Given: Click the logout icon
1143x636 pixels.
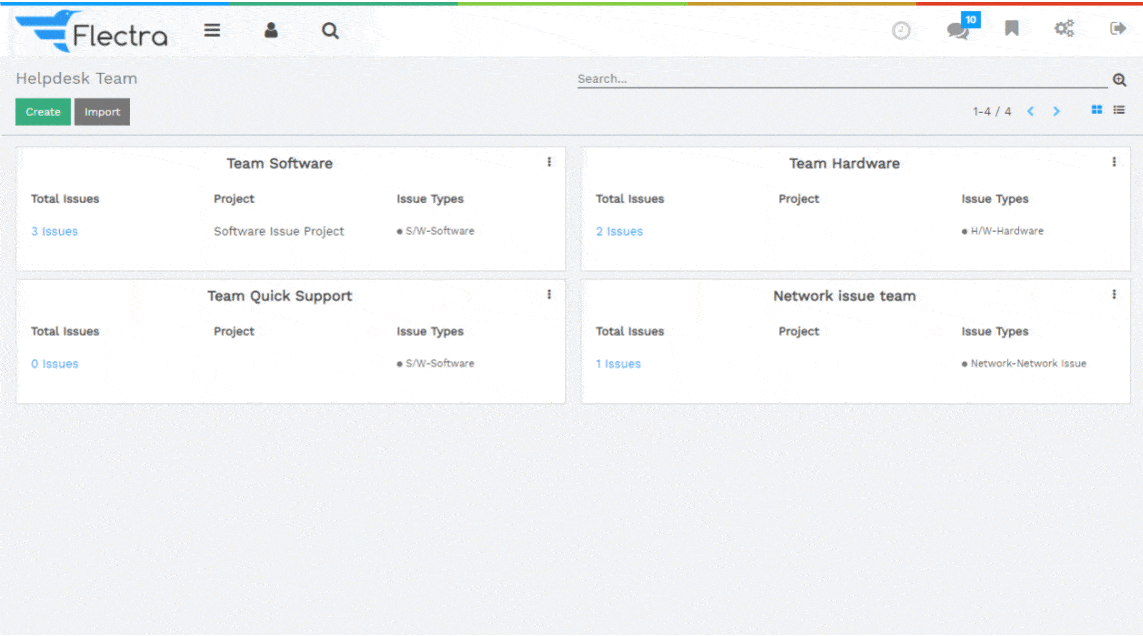Looking at the screenshot, I should click(1118, 29).
